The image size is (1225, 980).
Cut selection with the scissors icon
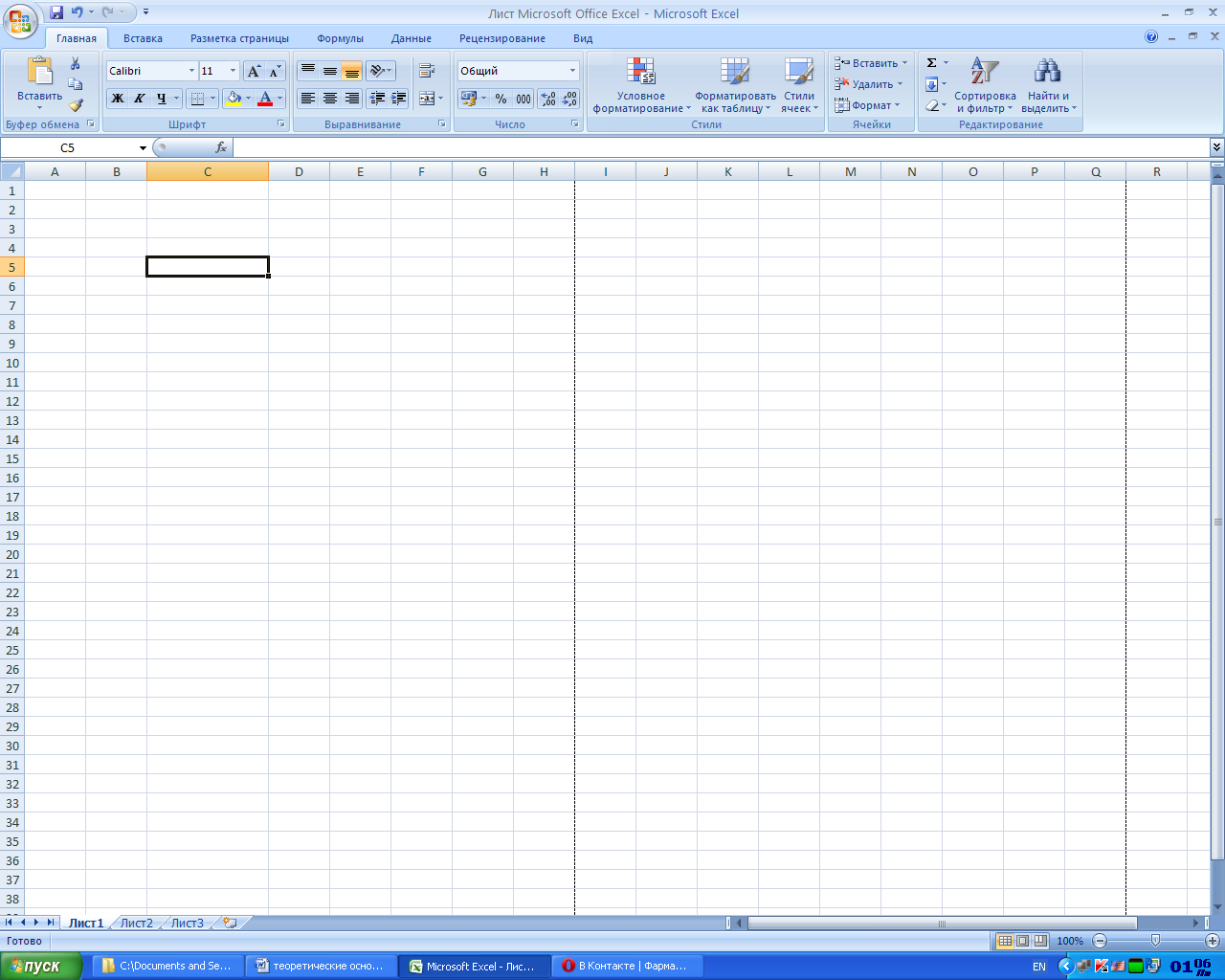(76, 63)
